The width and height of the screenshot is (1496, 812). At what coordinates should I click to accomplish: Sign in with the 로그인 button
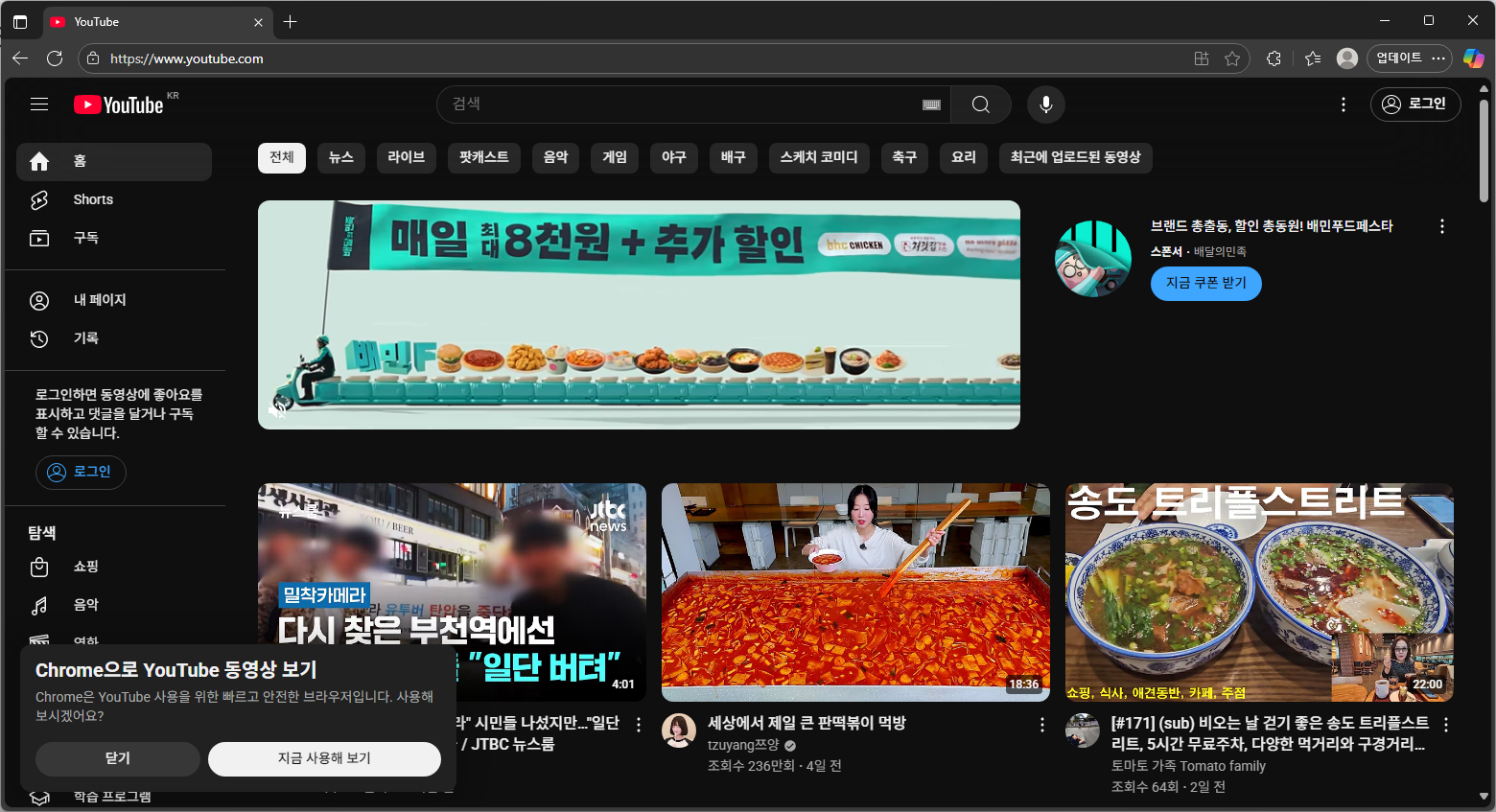(1415, 104)
